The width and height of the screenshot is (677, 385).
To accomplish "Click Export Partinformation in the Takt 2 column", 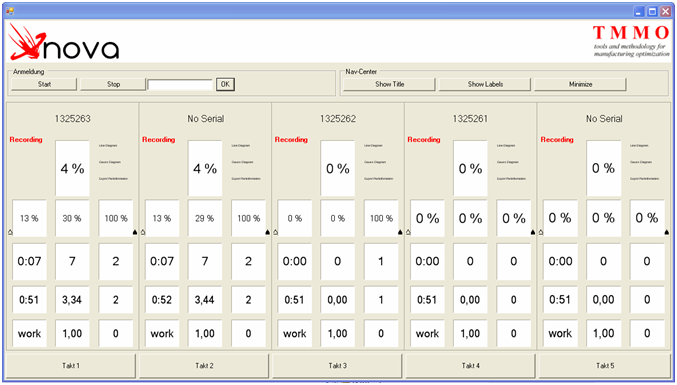I will [246, 178].
